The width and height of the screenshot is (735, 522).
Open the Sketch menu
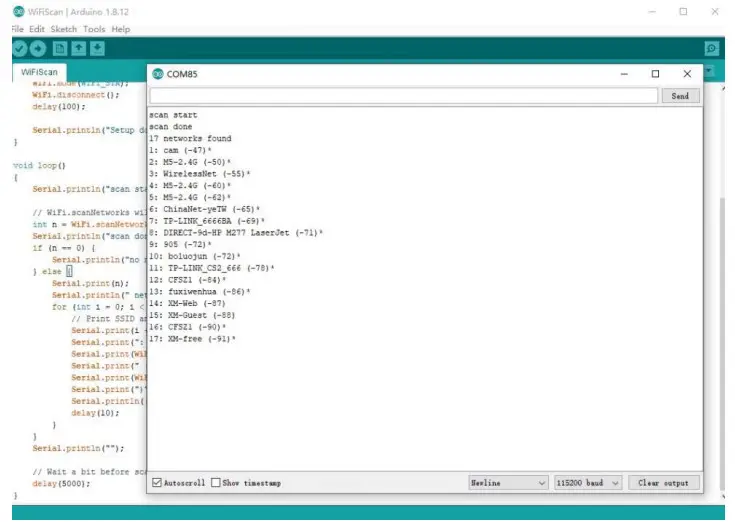(x=63, y=29)
